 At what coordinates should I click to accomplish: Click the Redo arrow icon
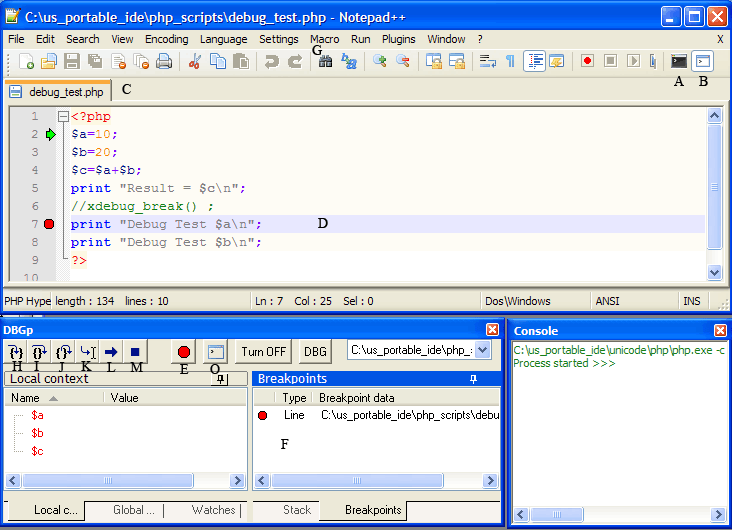tap(295, 61)
